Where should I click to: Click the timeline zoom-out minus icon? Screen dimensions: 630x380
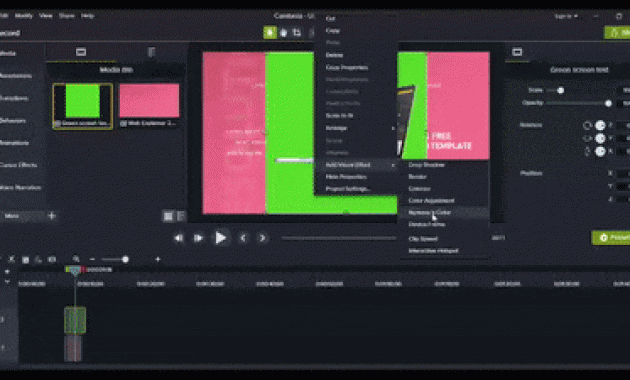(x=92, y=259)
